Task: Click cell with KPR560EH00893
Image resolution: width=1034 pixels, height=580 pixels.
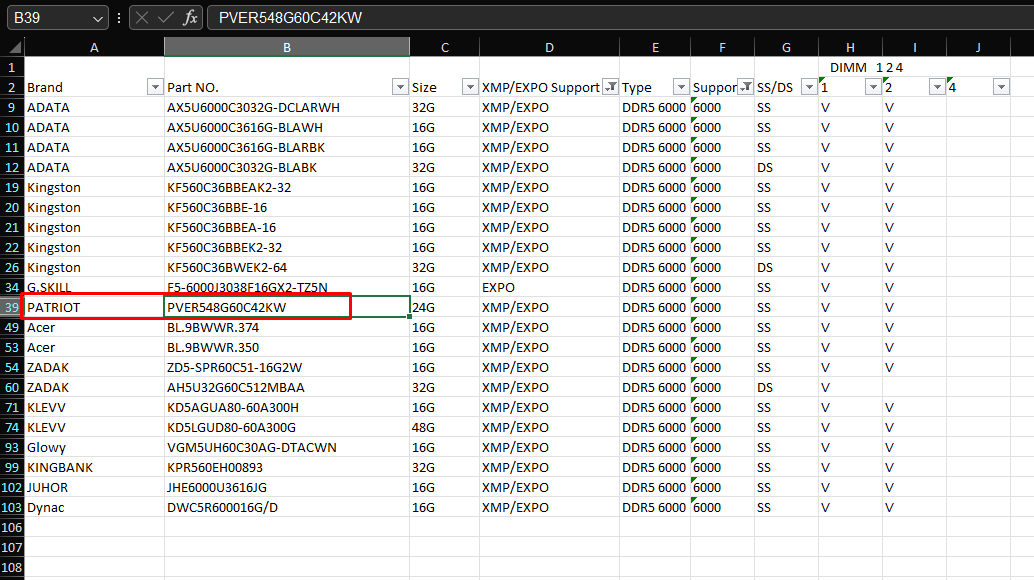Action: click(x=287, y=467)
